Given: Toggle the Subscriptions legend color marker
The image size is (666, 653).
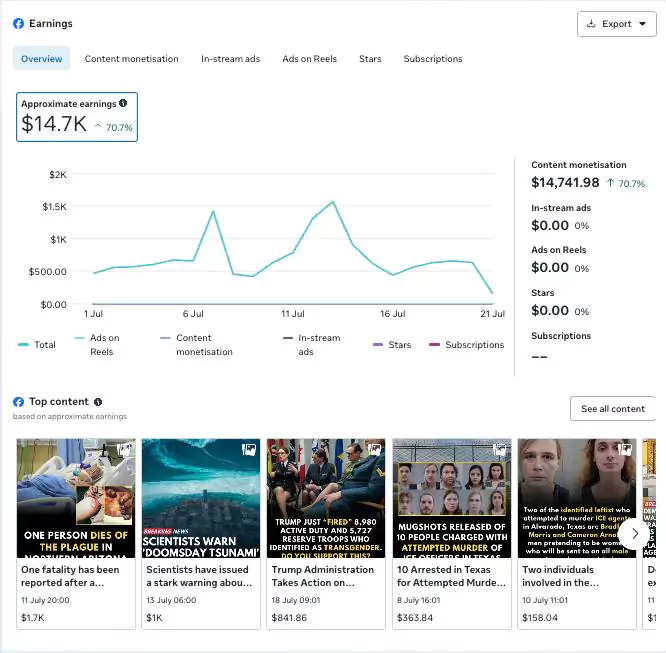Looking at the screenshot, I should 435,345.
